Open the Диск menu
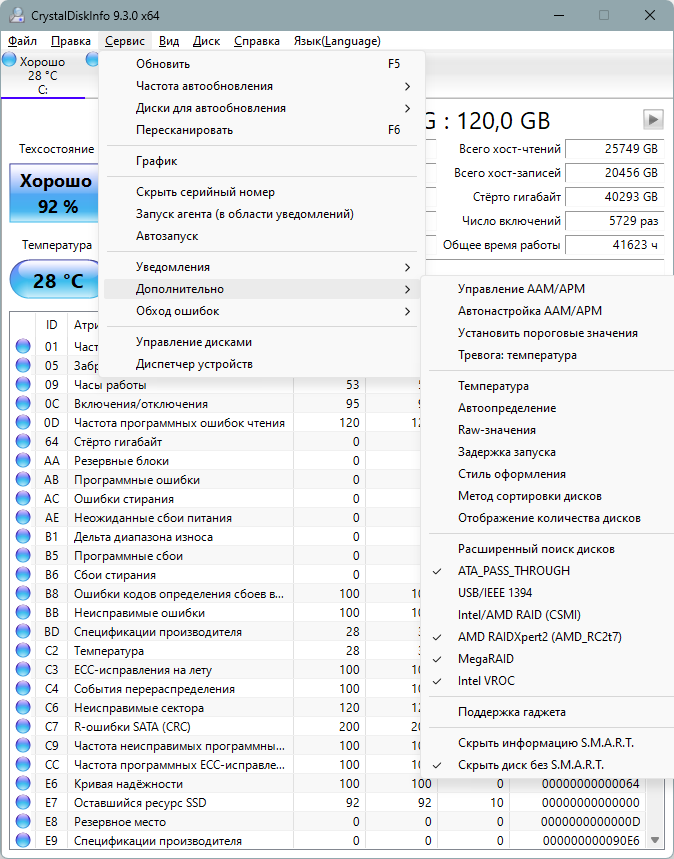Viewport: 674px width, 859px height. 207,41
